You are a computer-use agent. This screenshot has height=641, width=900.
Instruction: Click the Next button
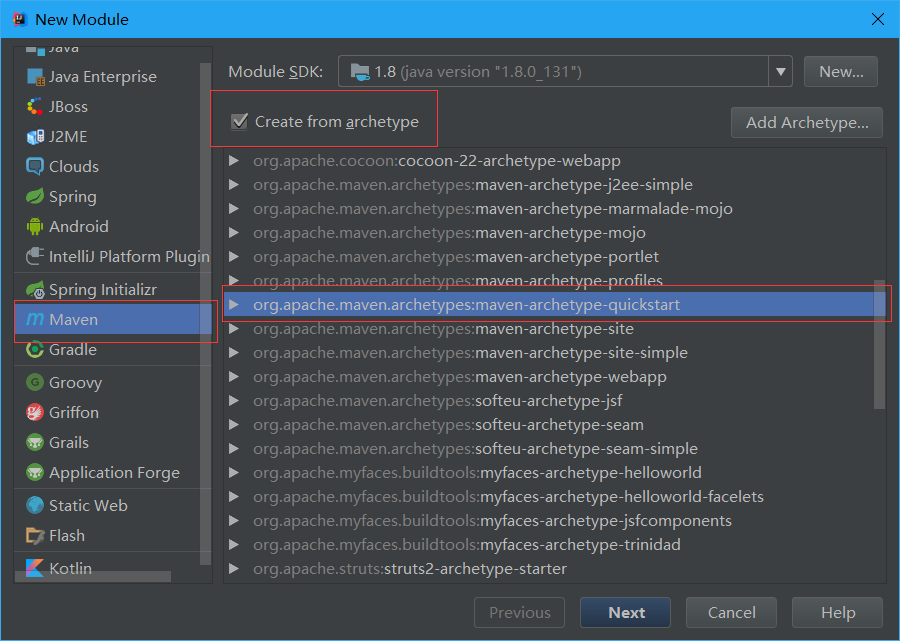(x=625, y=612)
